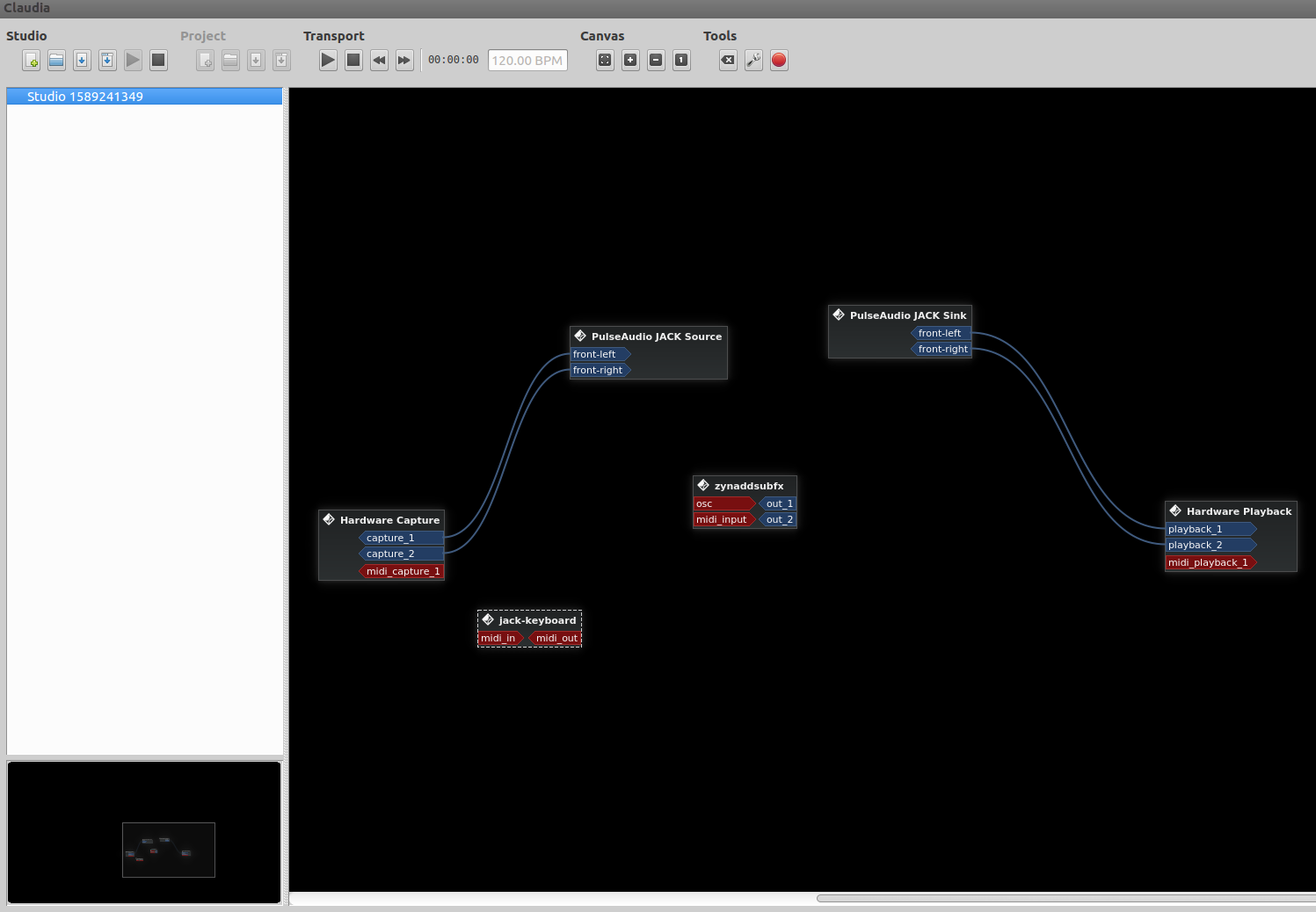Click the zynaddsubfx node diamond icon
The image size is (1316, 912).
point(703,485)
